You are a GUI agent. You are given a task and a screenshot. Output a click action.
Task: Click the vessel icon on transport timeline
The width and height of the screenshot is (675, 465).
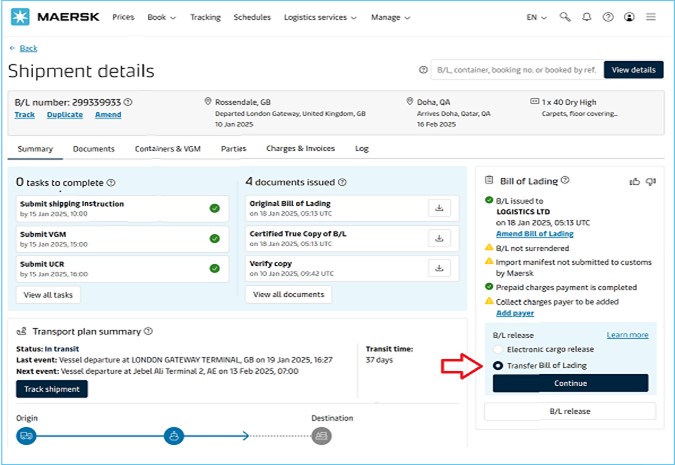coord(174,436)
